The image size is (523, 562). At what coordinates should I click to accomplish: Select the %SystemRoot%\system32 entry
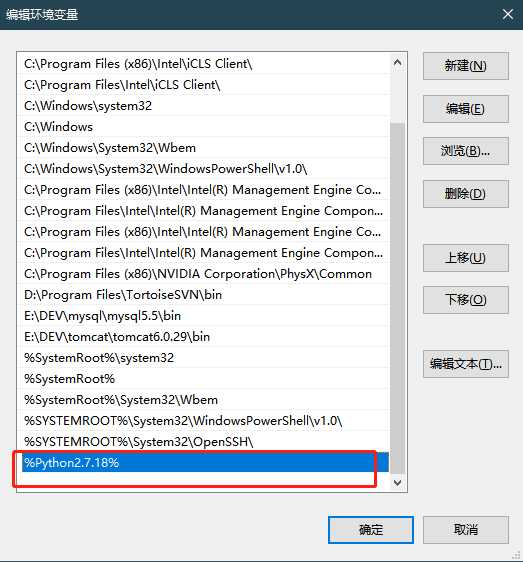[205, 358]
